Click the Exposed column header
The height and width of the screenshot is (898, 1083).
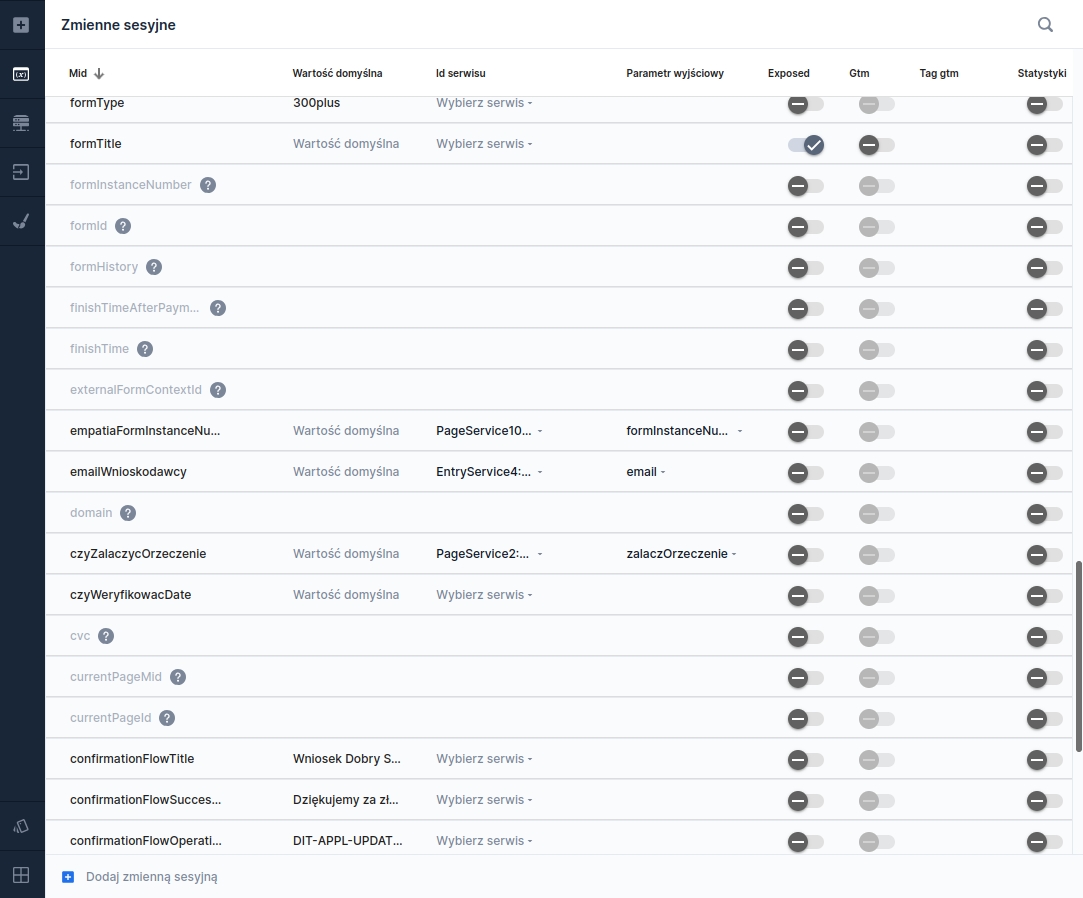(788, 73)
